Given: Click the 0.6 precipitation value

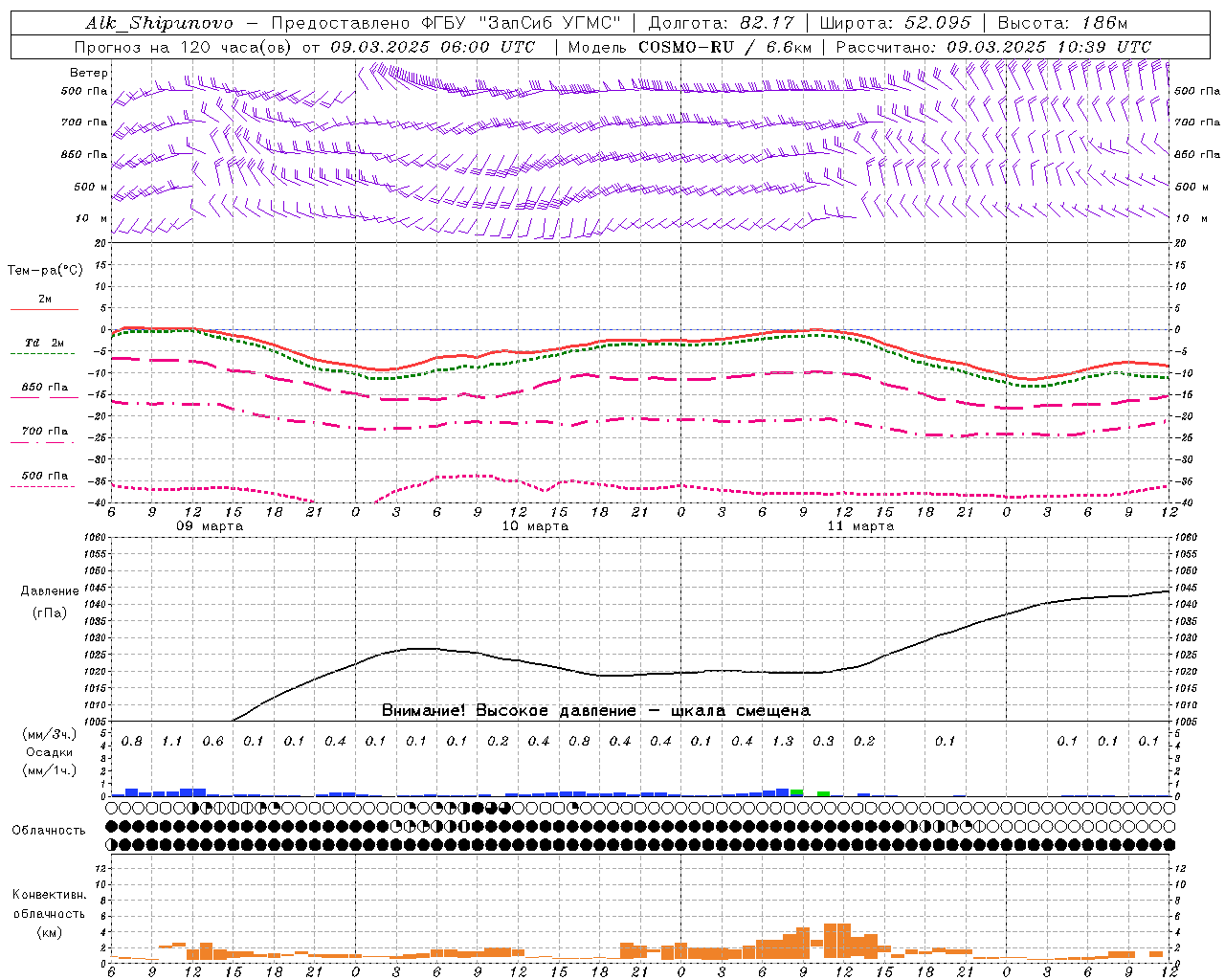Looking at the screenshot, I should click(212, 741).
